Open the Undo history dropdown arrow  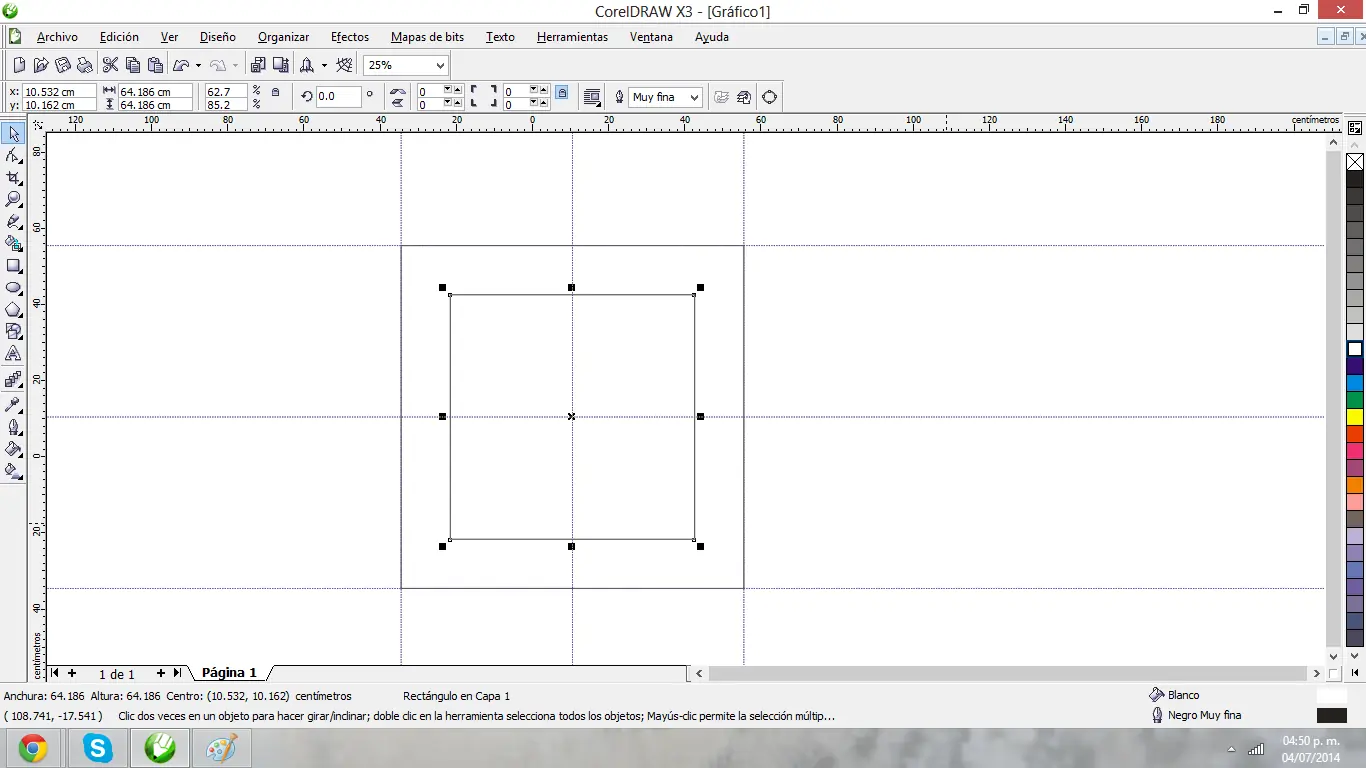[198, 66]
